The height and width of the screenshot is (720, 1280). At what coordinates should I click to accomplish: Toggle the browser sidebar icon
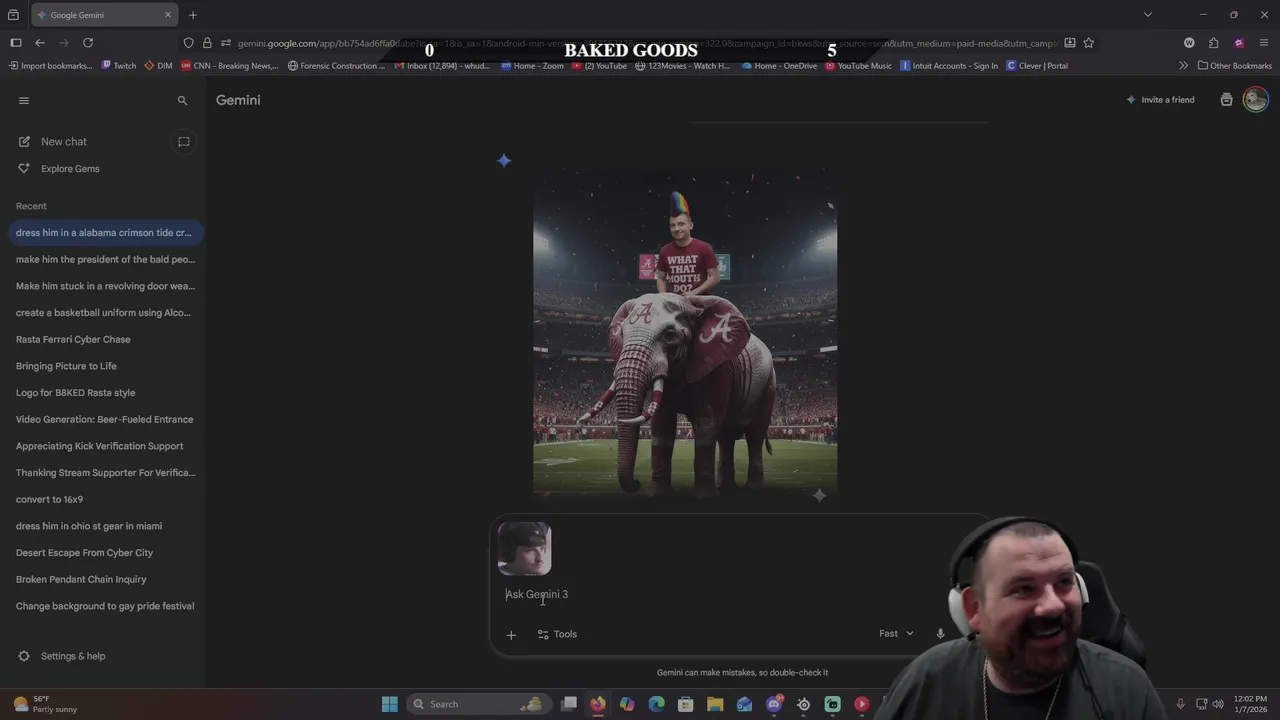click(x=15, y=43)
